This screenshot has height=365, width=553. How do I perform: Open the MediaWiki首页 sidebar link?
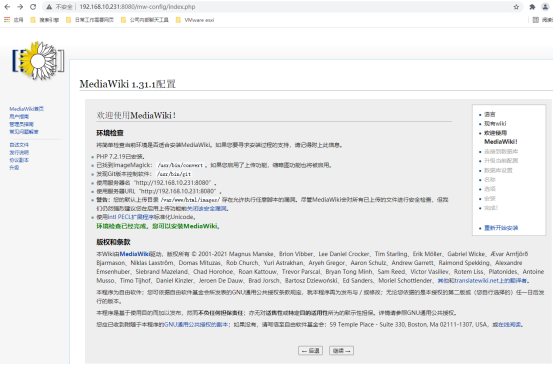coord(26,109)
